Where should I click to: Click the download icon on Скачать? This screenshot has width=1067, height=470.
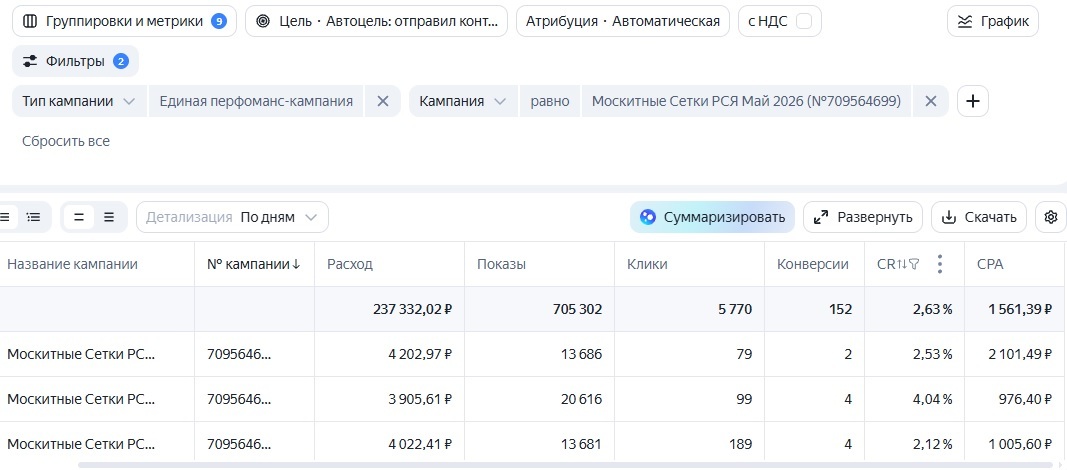click(949, 218)
